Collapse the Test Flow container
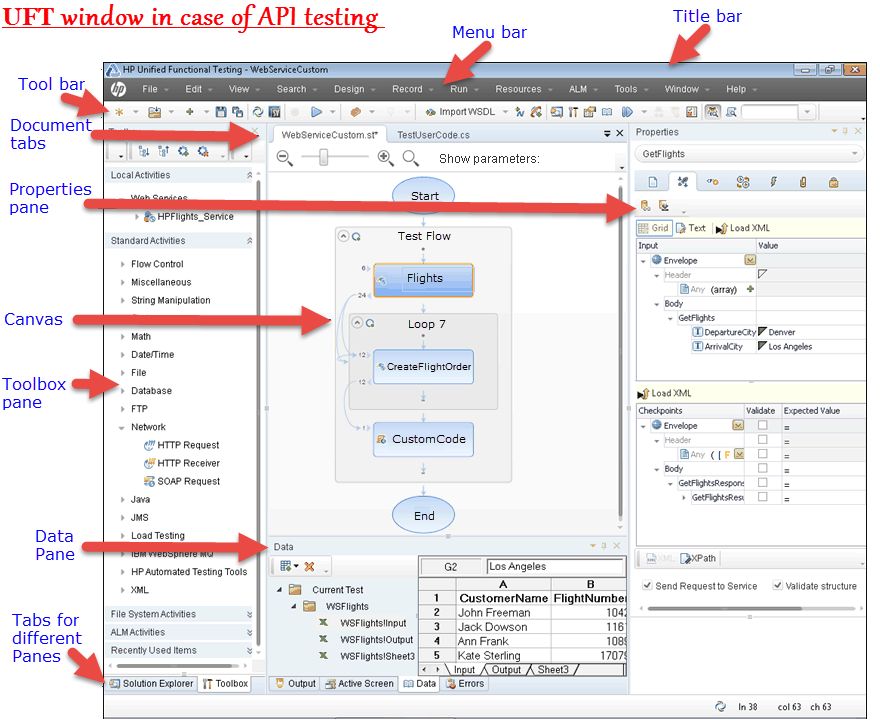The width and height of the screenshot is (880, 720). (x=343, y=236)
